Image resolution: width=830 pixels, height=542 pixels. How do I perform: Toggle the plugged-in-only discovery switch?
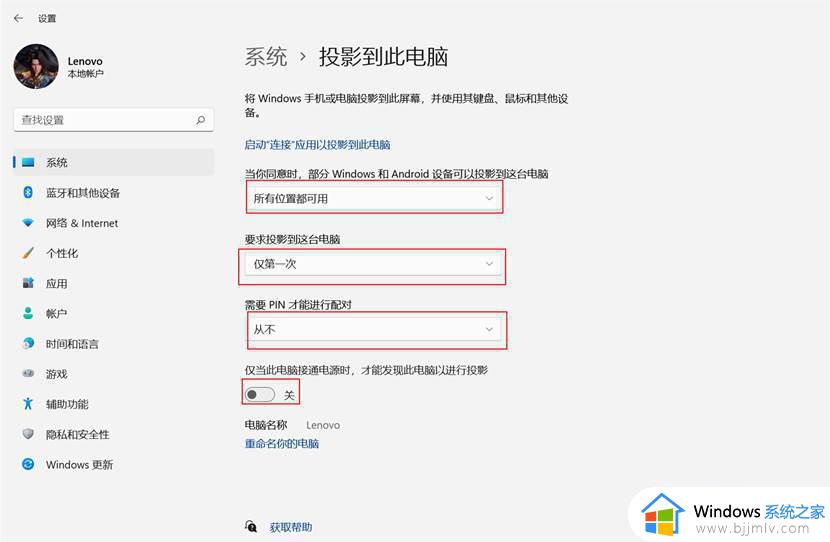259,394
